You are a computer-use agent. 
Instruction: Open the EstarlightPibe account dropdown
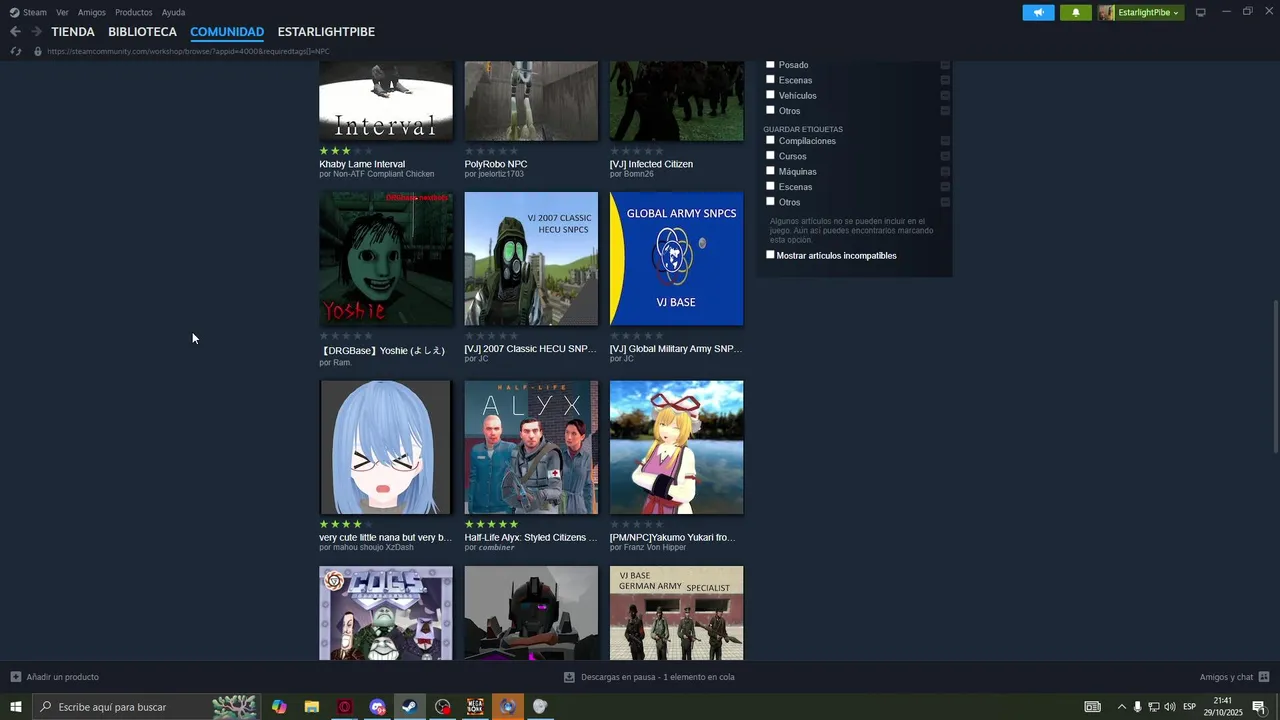tap(1139, 12)
